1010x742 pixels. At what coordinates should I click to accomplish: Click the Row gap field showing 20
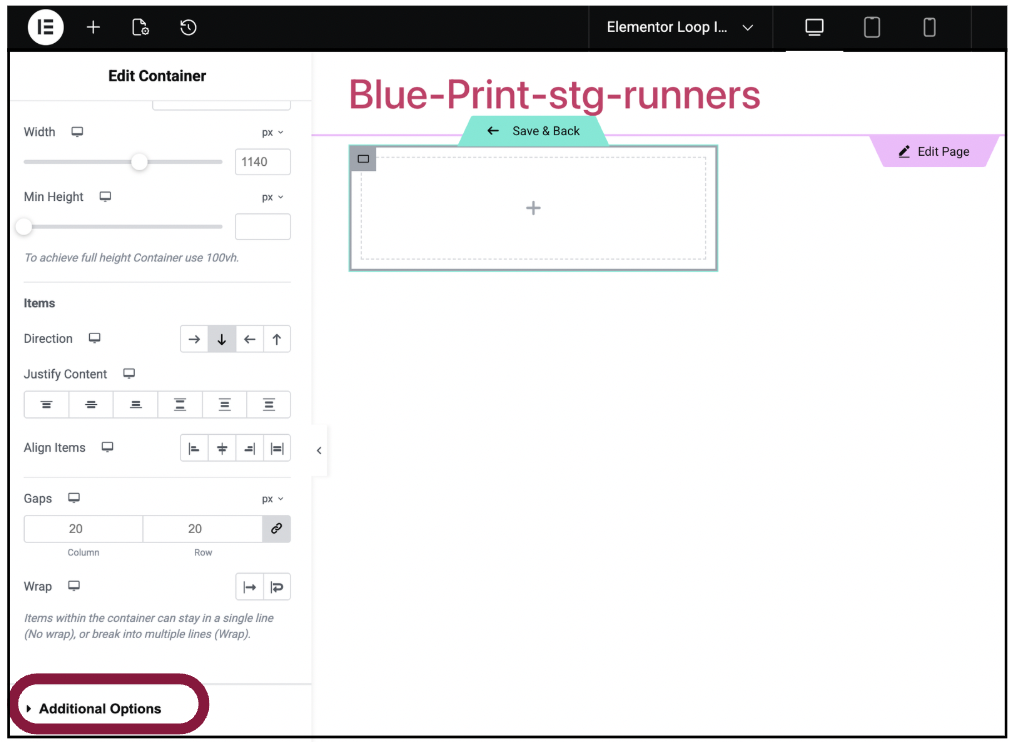pyautogui.click(x=202, y=529)
